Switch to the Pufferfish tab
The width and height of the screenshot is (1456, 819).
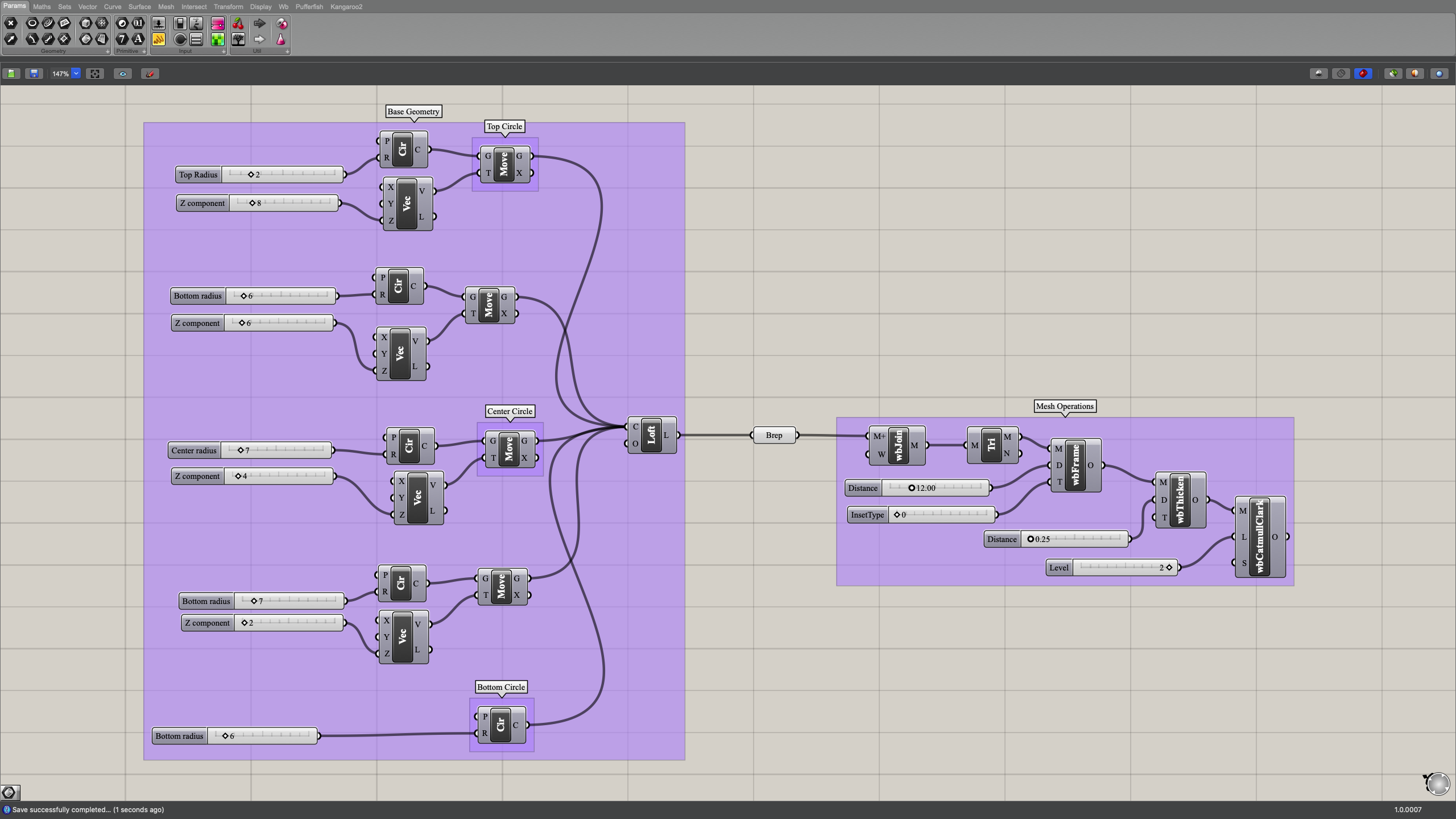(x=309, y=7)
